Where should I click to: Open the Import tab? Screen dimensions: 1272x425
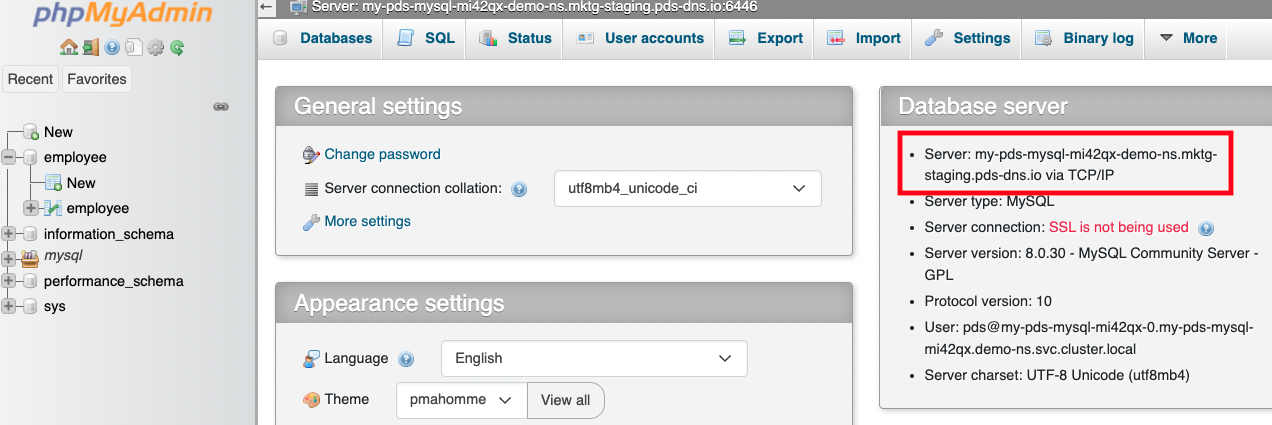tap(864, 38)
